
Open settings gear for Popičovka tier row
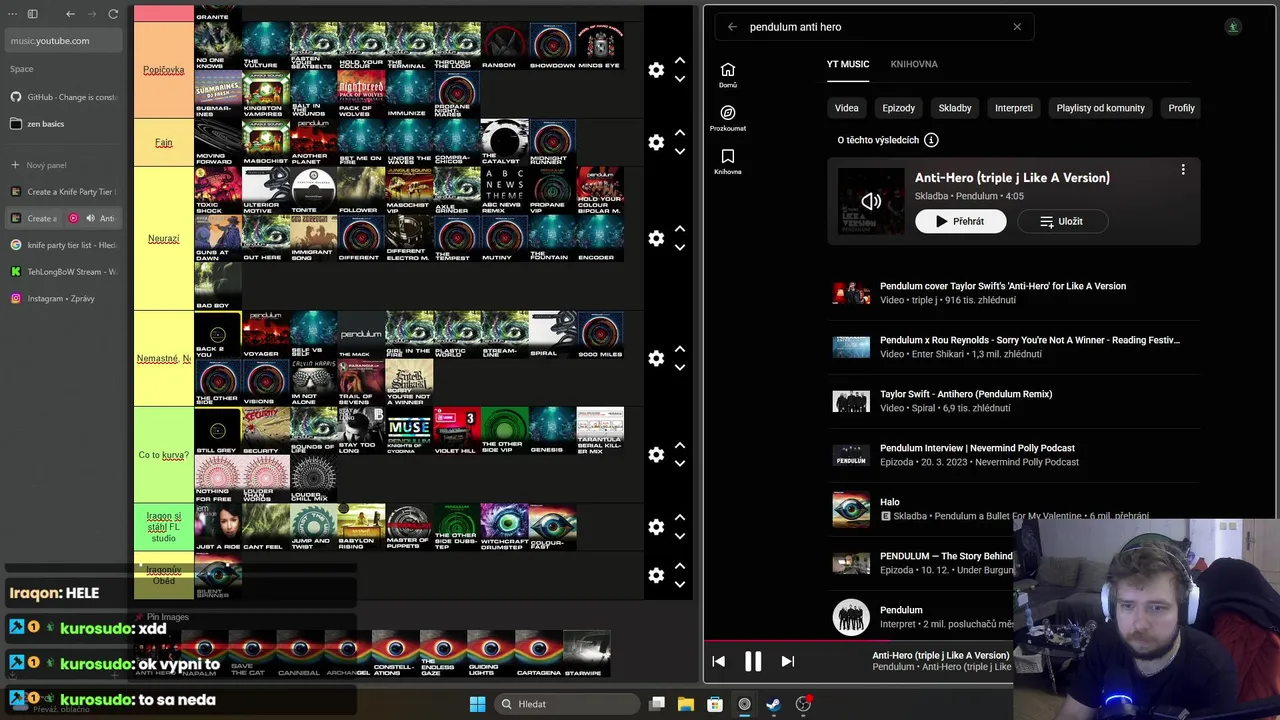coord(656,70)
